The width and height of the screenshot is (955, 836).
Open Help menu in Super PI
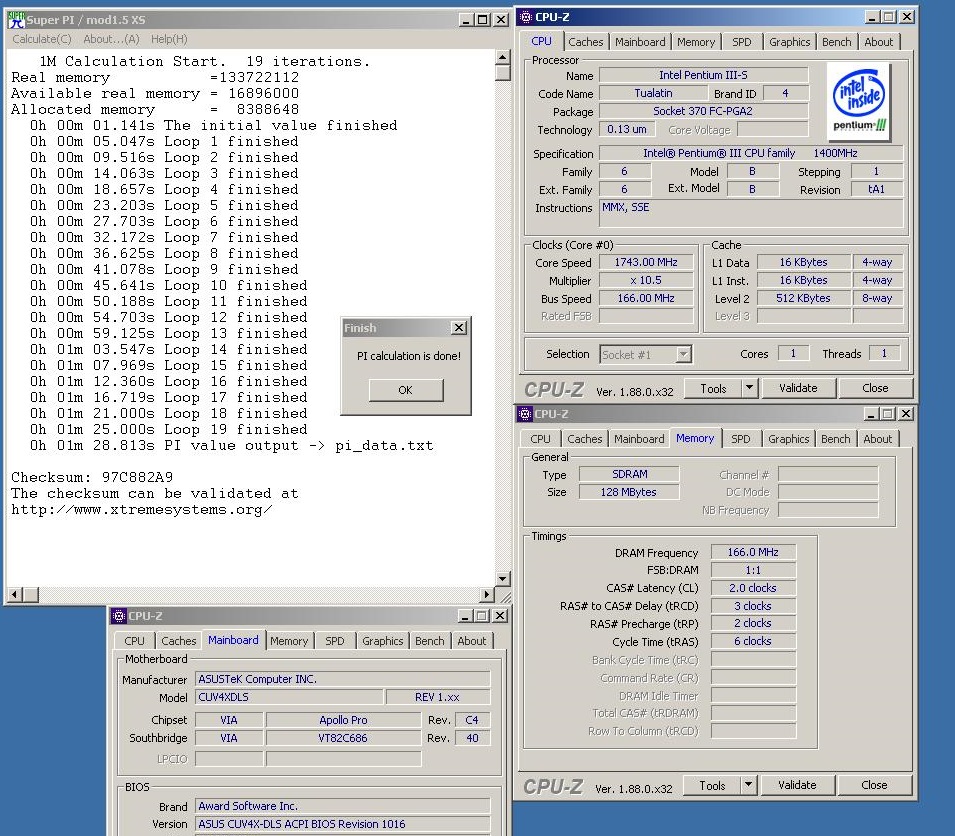(x=169, y=39)
